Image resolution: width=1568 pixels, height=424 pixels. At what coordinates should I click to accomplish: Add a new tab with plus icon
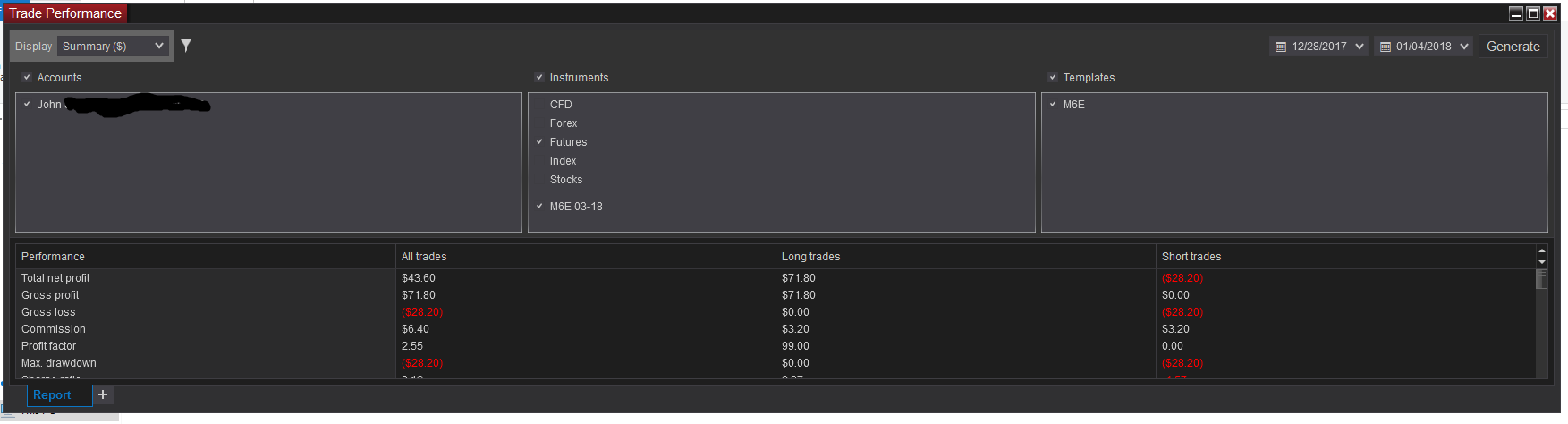[x=103, y=394]
